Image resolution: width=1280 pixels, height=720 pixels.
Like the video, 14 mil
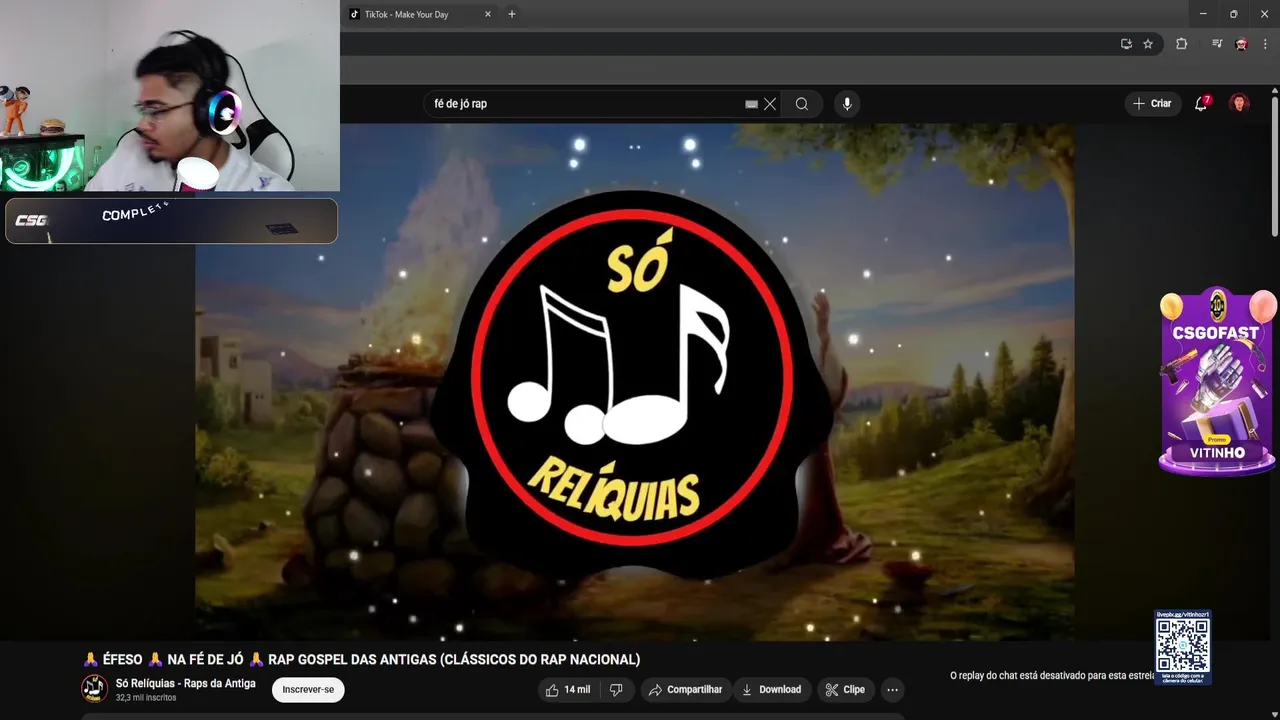click(568, 690)
